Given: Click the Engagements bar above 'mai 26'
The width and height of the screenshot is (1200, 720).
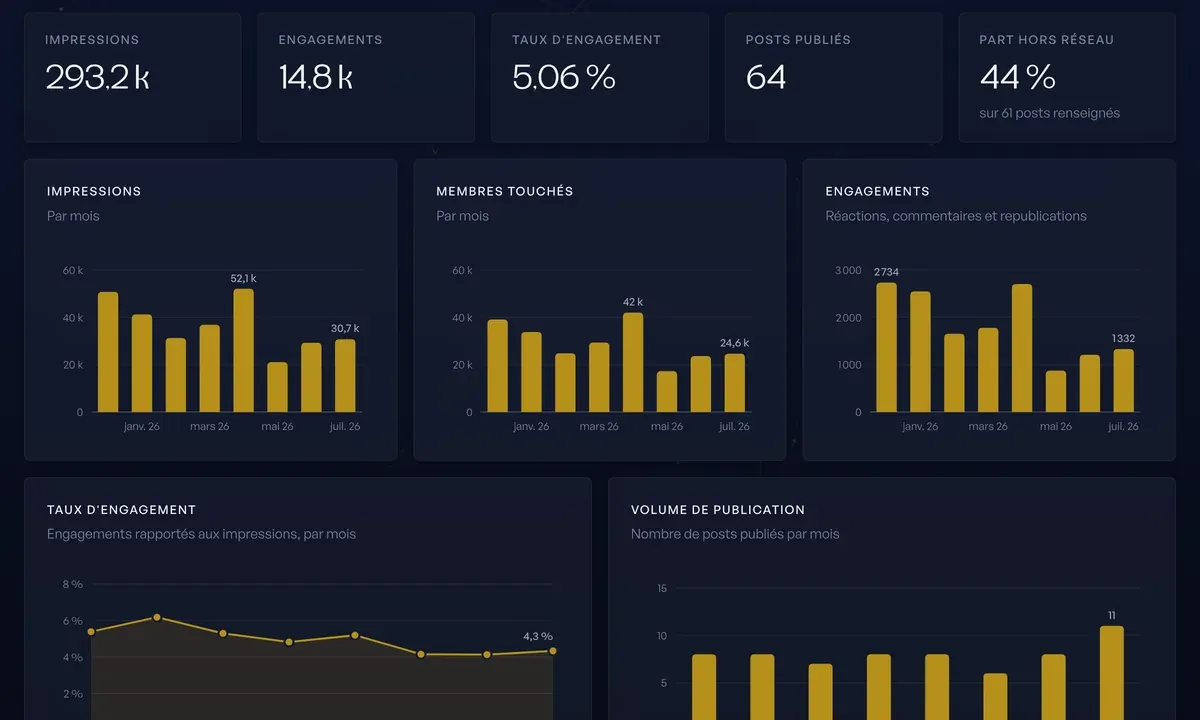Looking at the screenshot, I should pos(1055,391).
